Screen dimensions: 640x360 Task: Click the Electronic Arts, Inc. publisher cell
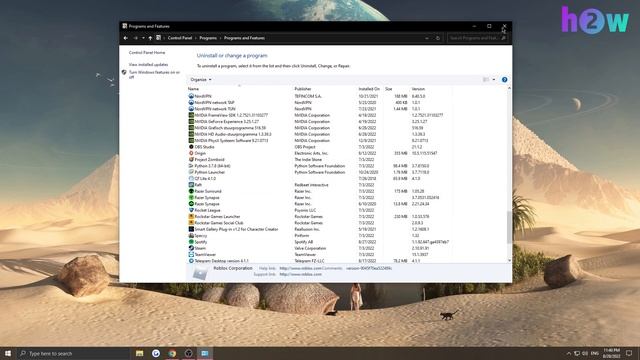coord(311,153)
